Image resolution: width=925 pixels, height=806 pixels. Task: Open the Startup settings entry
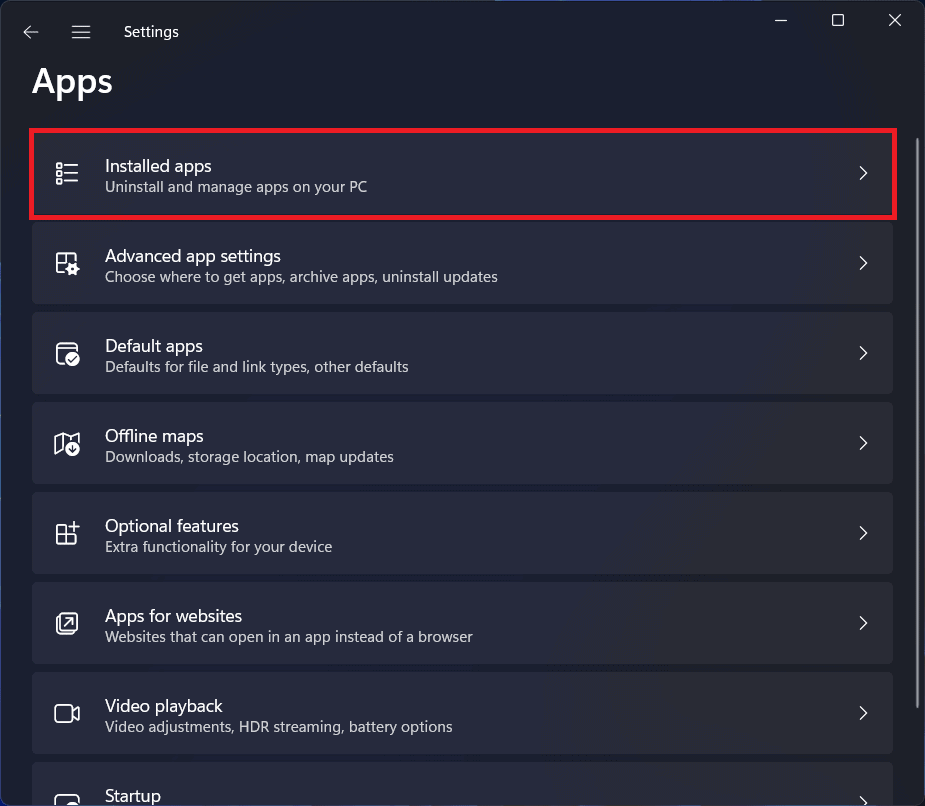(133, 795)
